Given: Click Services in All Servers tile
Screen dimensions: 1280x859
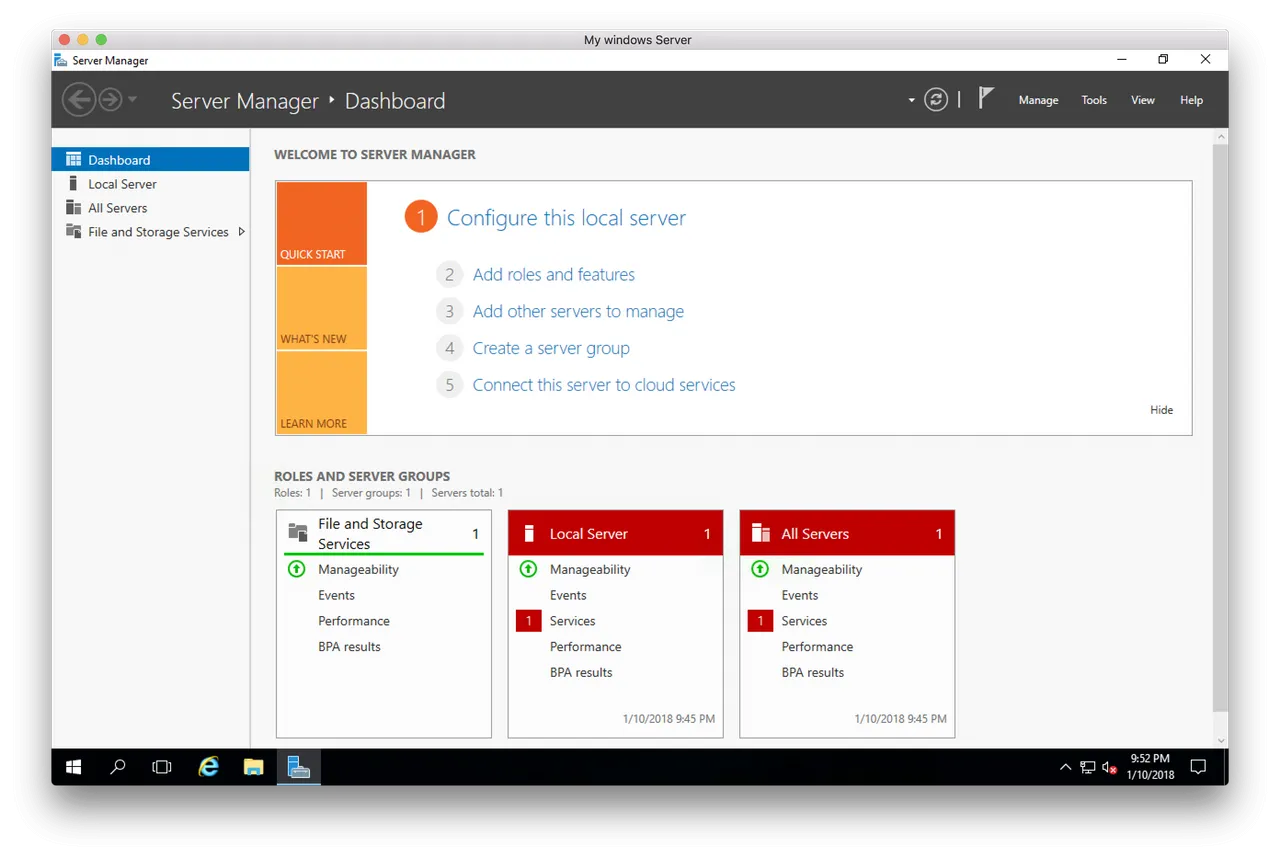Looking at the screenshot, I should (804, 621).
